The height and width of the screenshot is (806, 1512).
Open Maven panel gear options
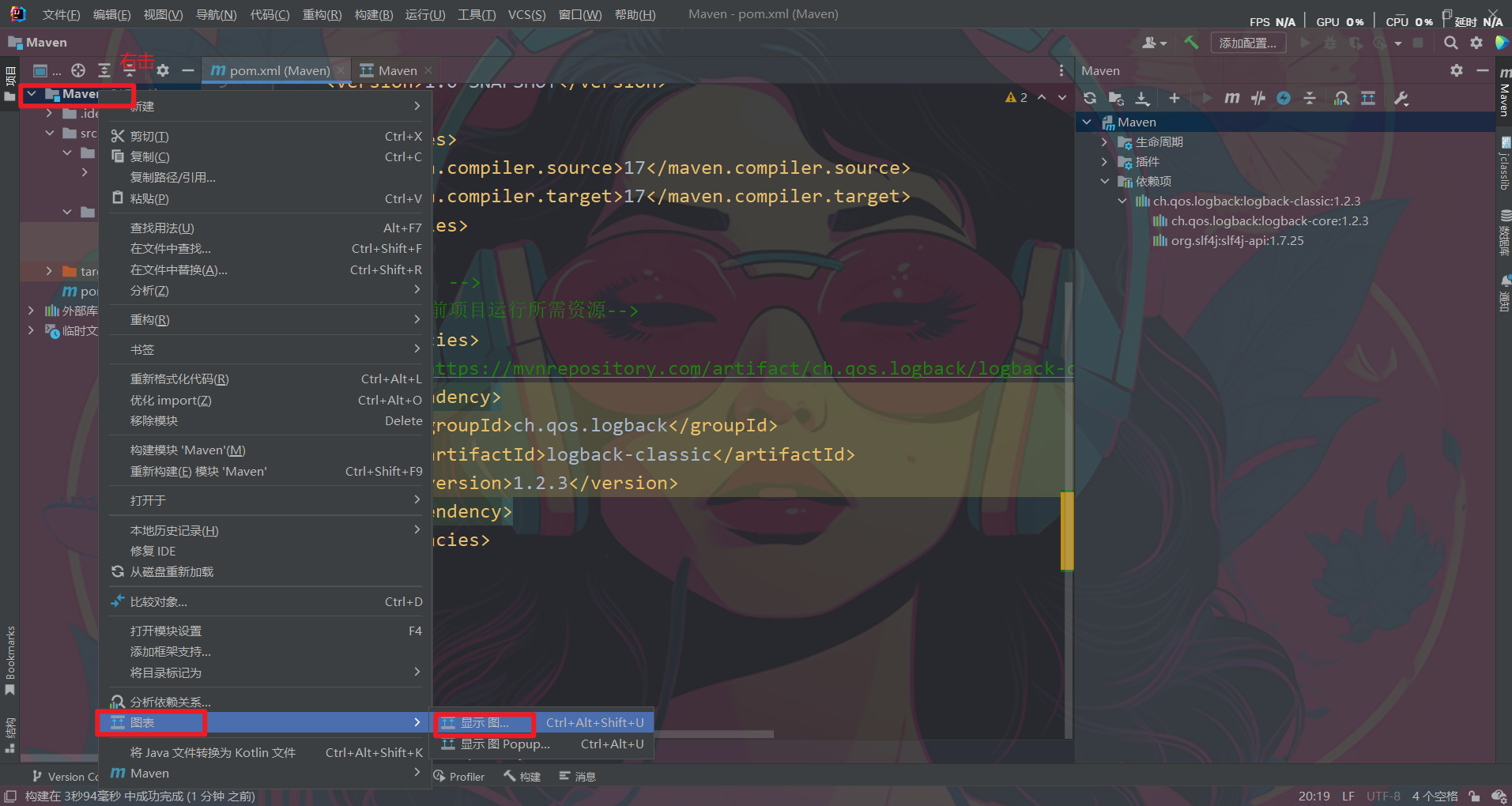click(1457, 70)
